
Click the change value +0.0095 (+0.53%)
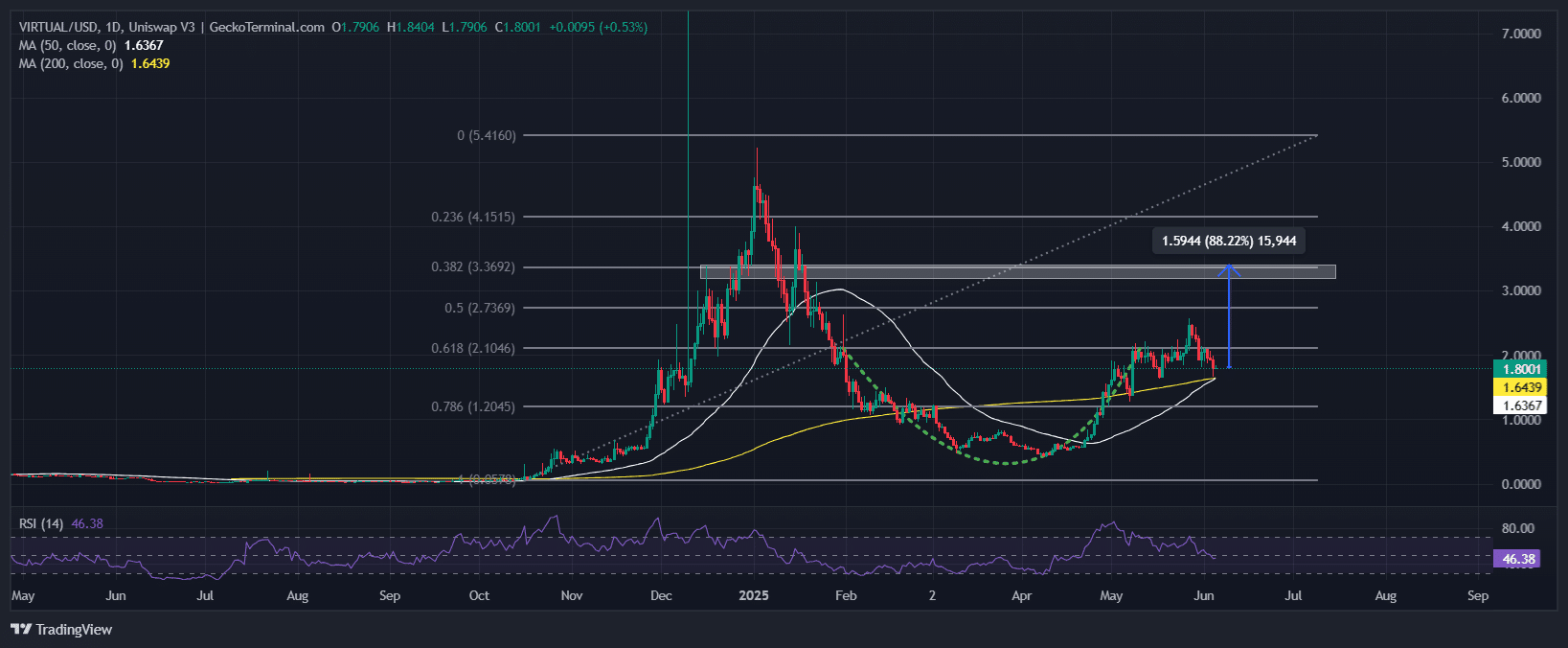coord(598,27)
